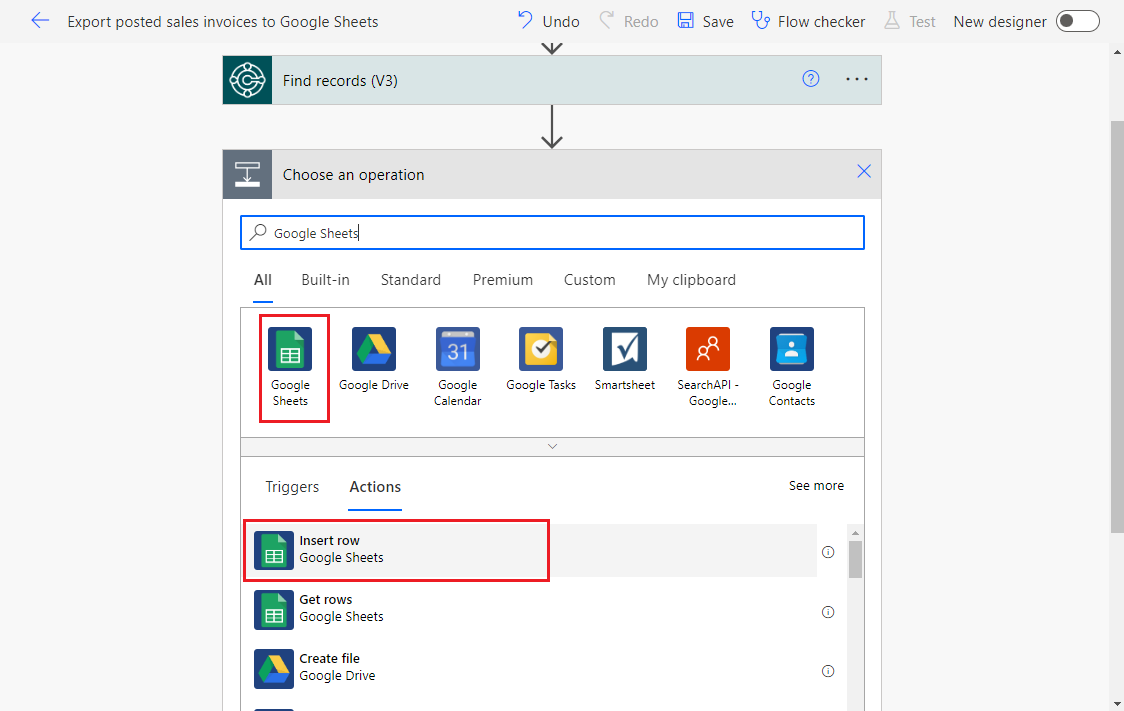
Task: Click the help icon on Find records (V3)
Action: [x=810, y=79]
